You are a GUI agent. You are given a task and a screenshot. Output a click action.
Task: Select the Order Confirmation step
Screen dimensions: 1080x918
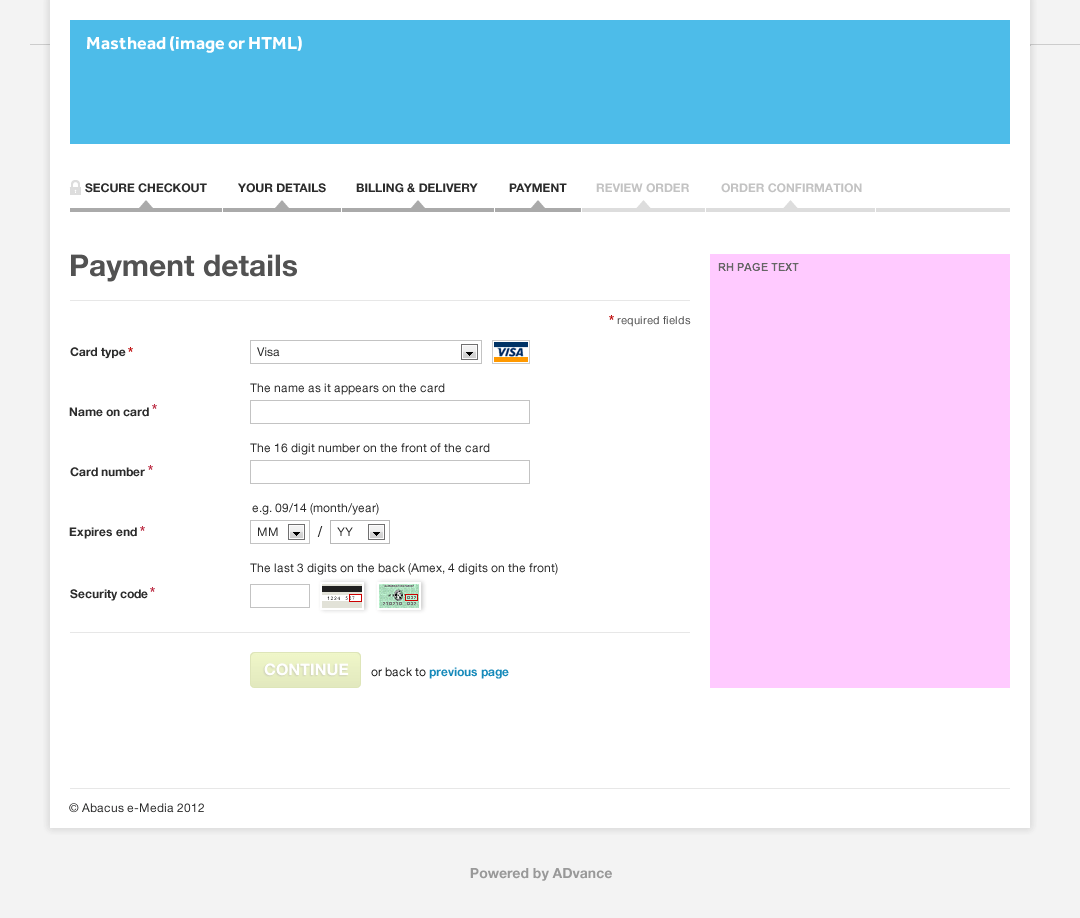point(791,188)
